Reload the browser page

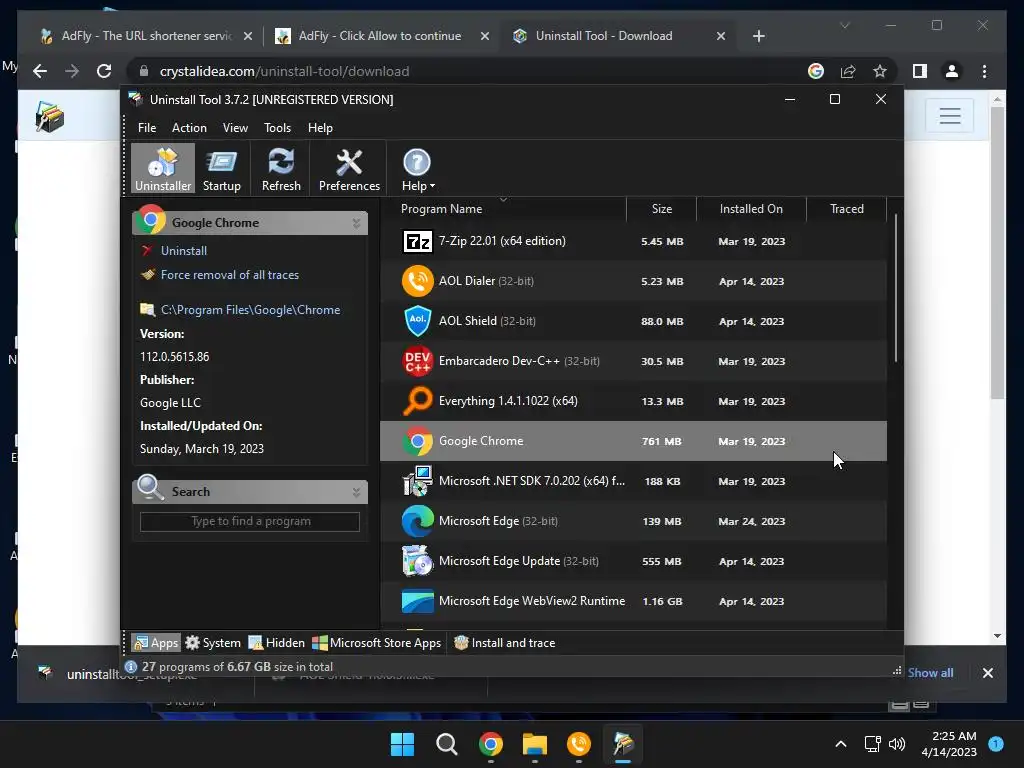point(104,71)
